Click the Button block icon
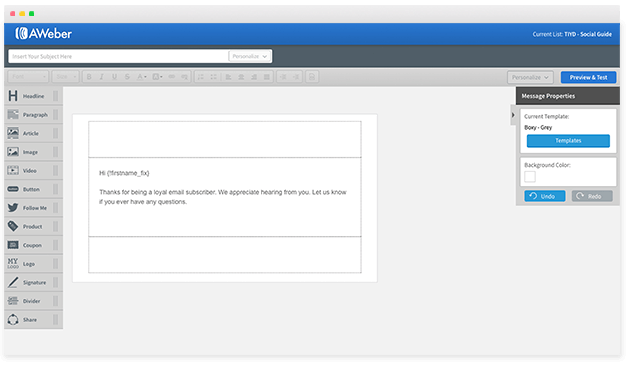Image resolution: width=628 pixels, height=367 pixels. [13, 189]
